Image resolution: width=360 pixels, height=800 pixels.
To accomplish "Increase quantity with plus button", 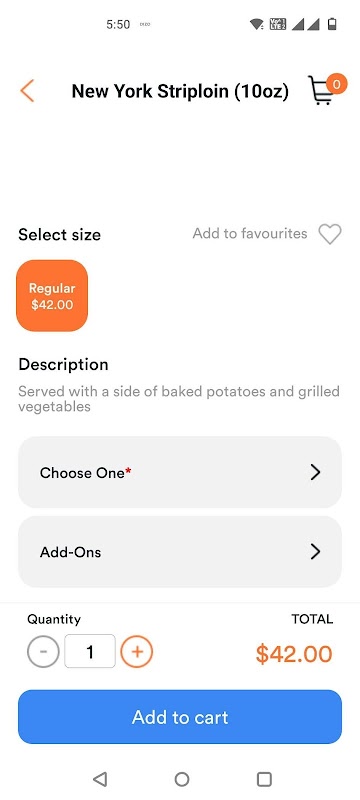I will [x=137, y=652].
